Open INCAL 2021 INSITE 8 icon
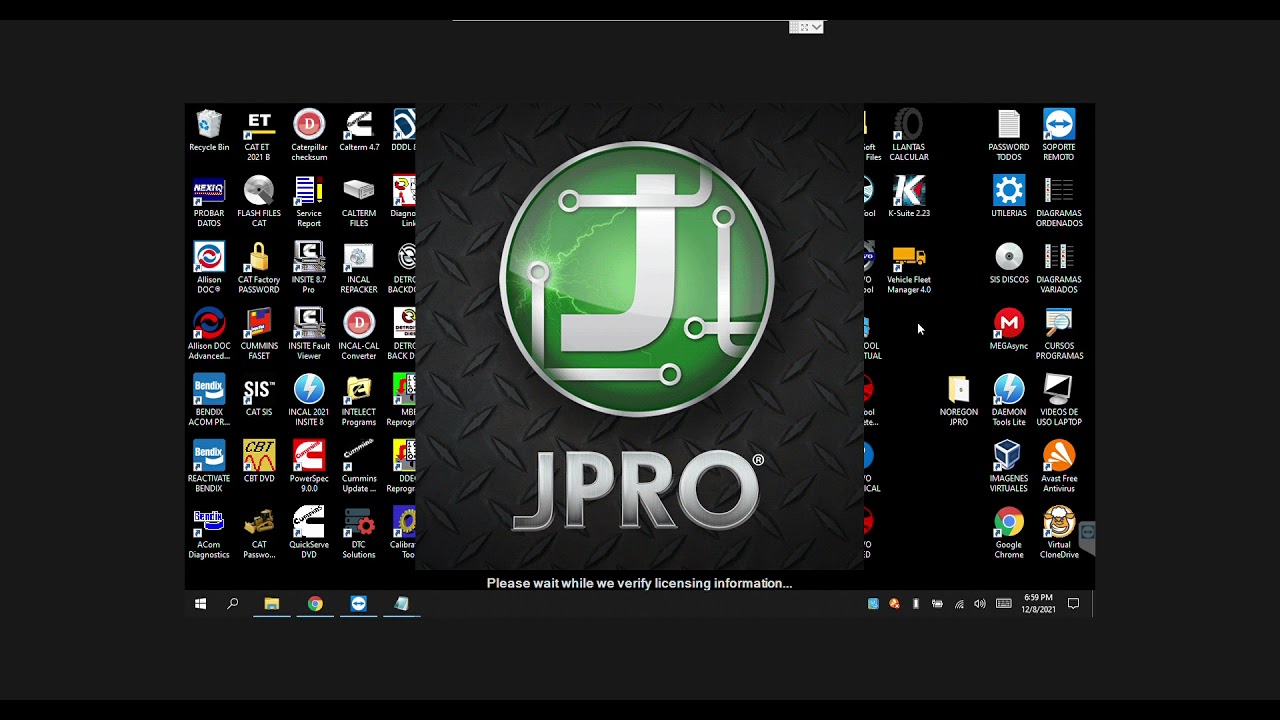Image resolution: width=1280 pixels, height=720 pixels. point(309,400)
